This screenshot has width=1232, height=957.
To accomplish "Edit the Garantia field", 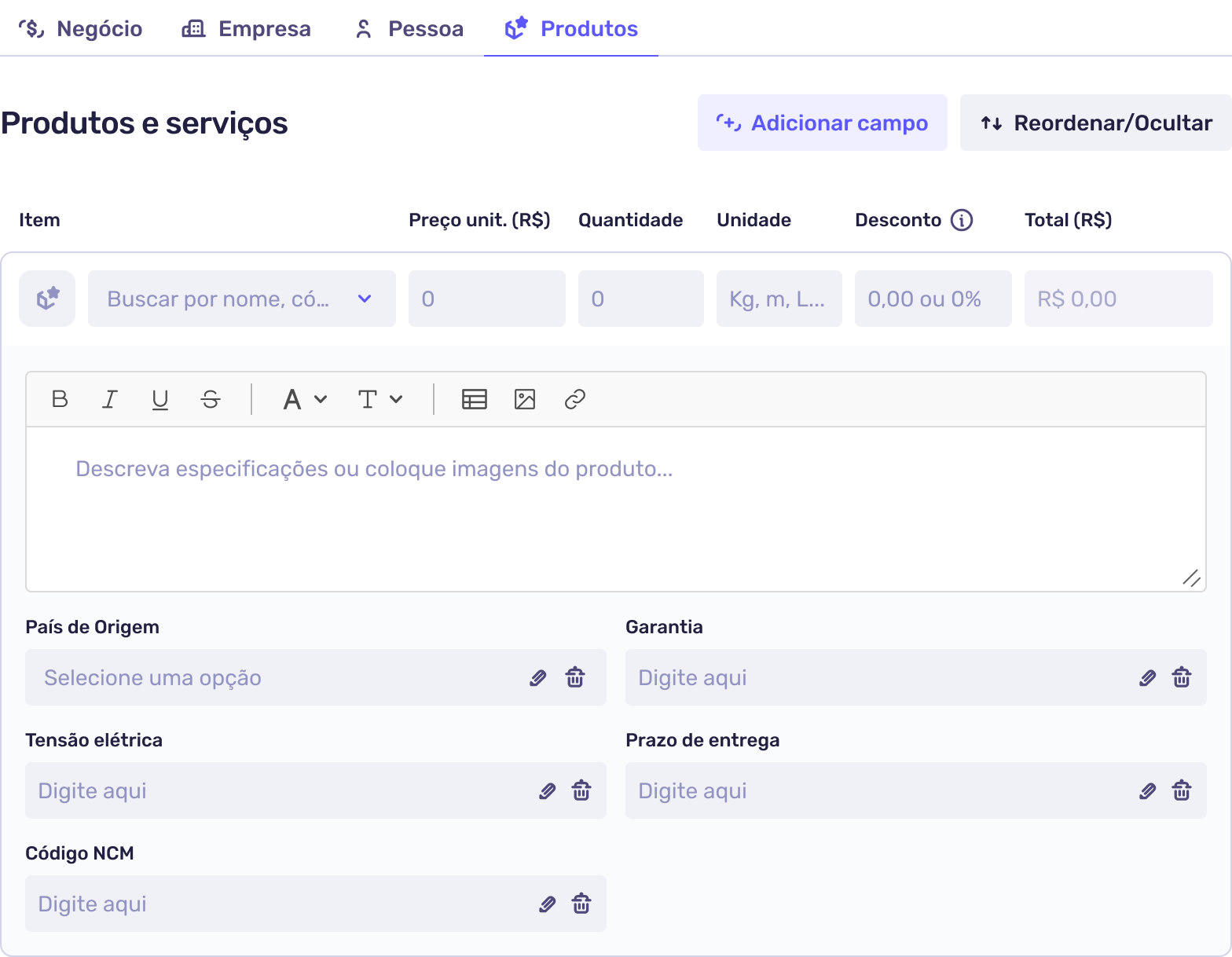I will point(1148,677).
